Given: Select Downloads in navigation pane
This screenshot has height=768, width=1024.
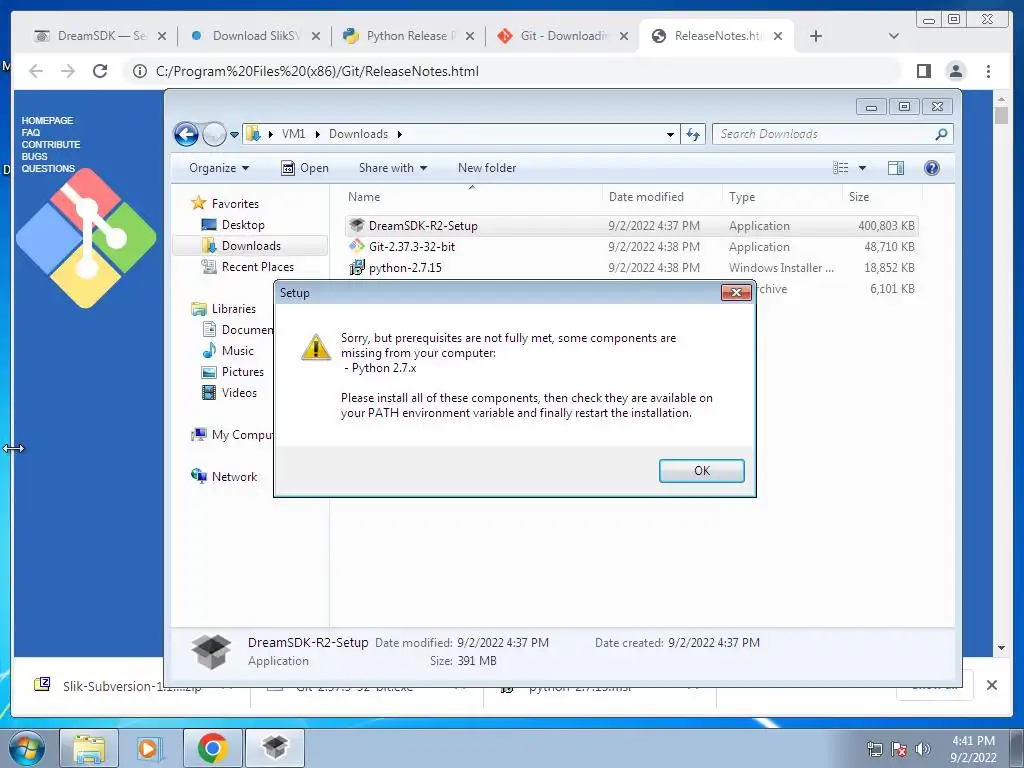Looking at the screenshot, I should [250, 246].
